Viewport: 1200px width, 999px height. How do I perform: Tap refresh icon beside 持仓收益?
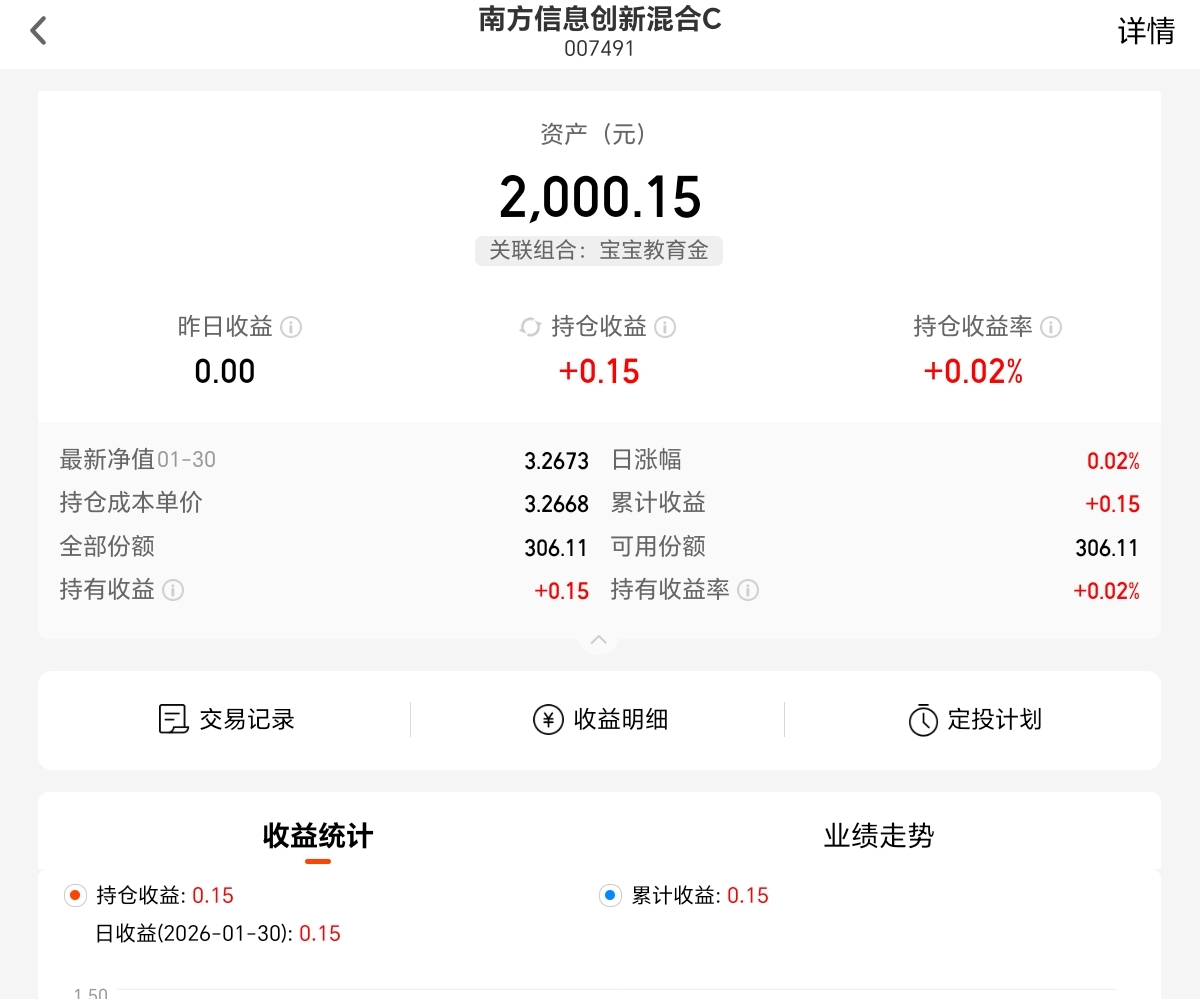[530, 327]
